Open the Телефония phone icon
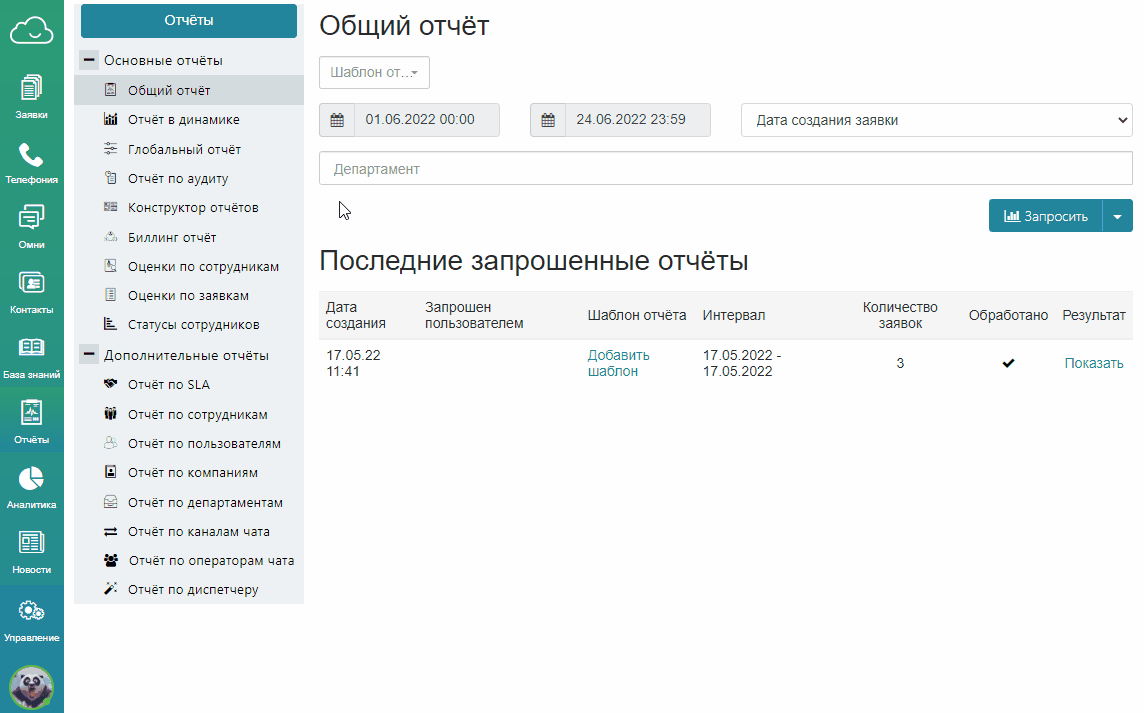Screen dimensions: 1144x713 31,155
